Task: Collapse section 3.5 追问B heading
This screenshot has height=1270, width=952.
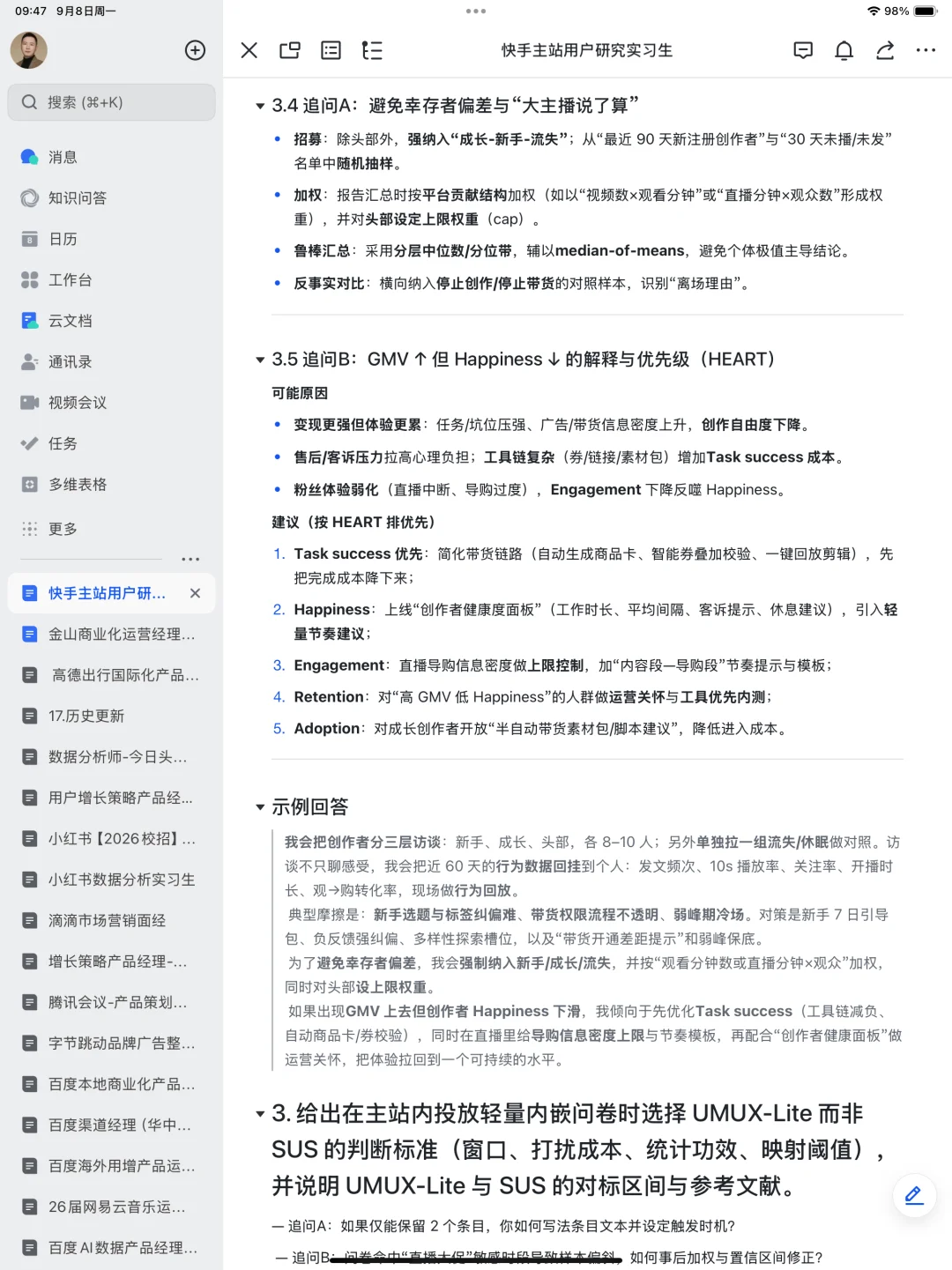Action: click(x=260, y=360)
